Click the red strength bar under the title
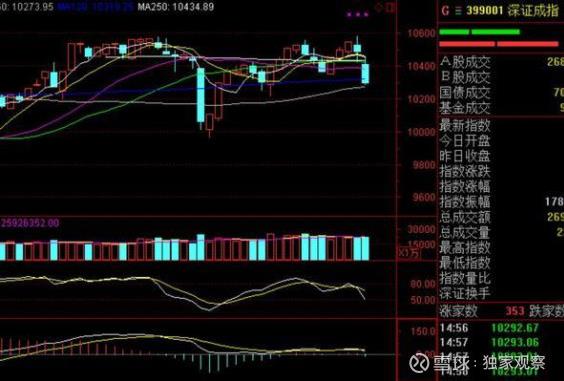The height and width of the screenshot is (381, 564). 499,44
